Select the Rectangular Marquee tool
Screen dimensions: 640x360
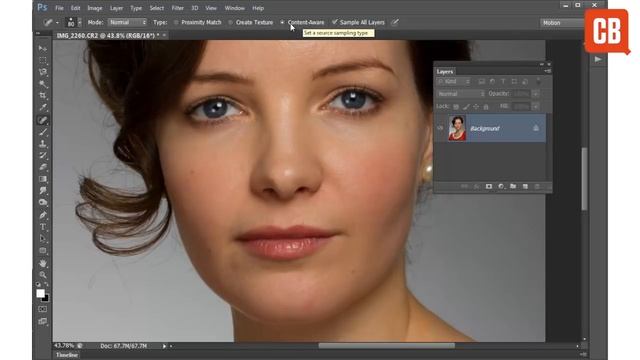[42, 60]
